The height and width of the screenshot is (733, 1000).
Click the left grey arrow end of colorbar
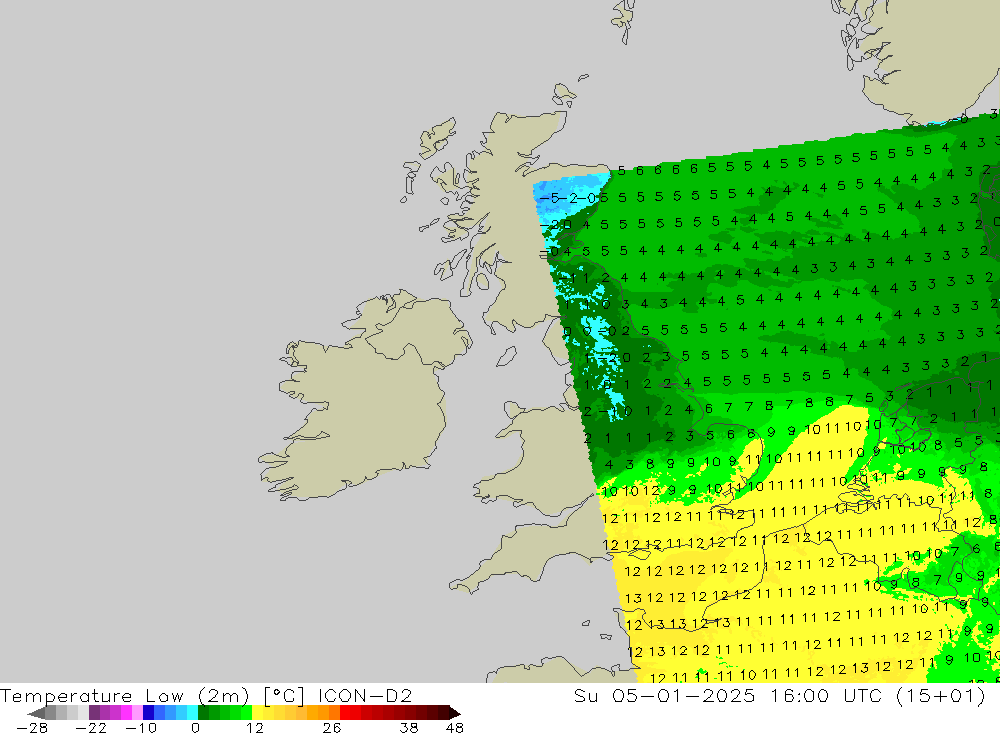[36, 713]
